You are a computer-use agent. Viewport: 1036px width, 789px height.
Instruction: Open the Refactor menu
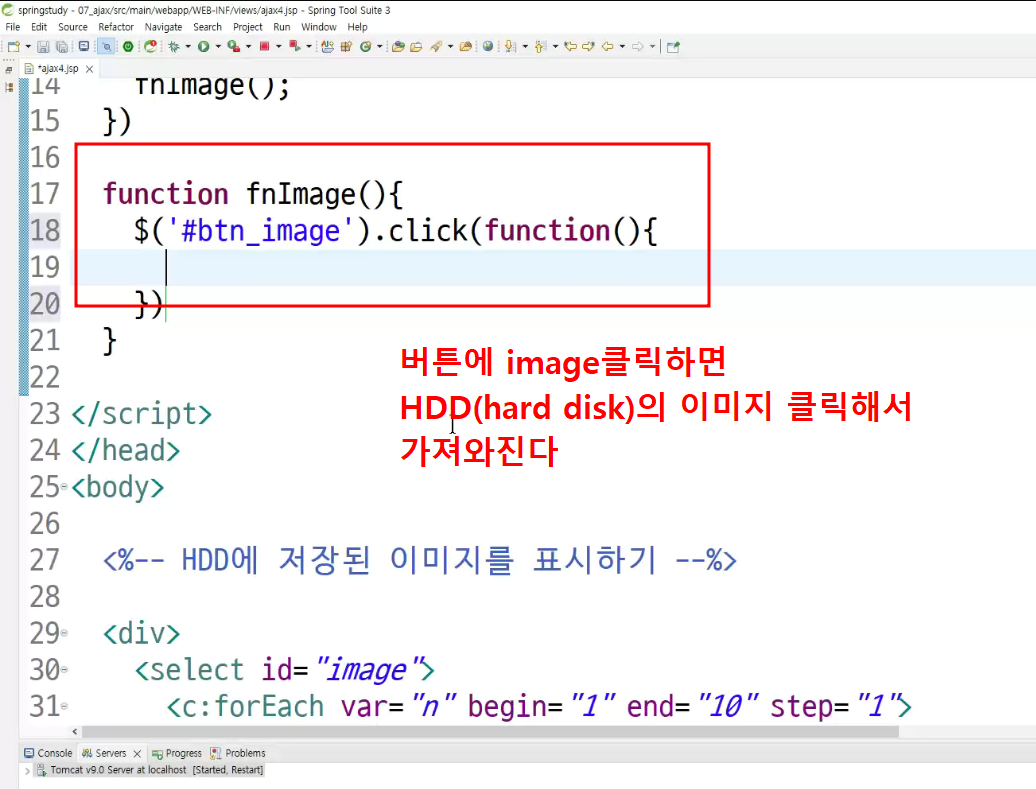[116, 27]
